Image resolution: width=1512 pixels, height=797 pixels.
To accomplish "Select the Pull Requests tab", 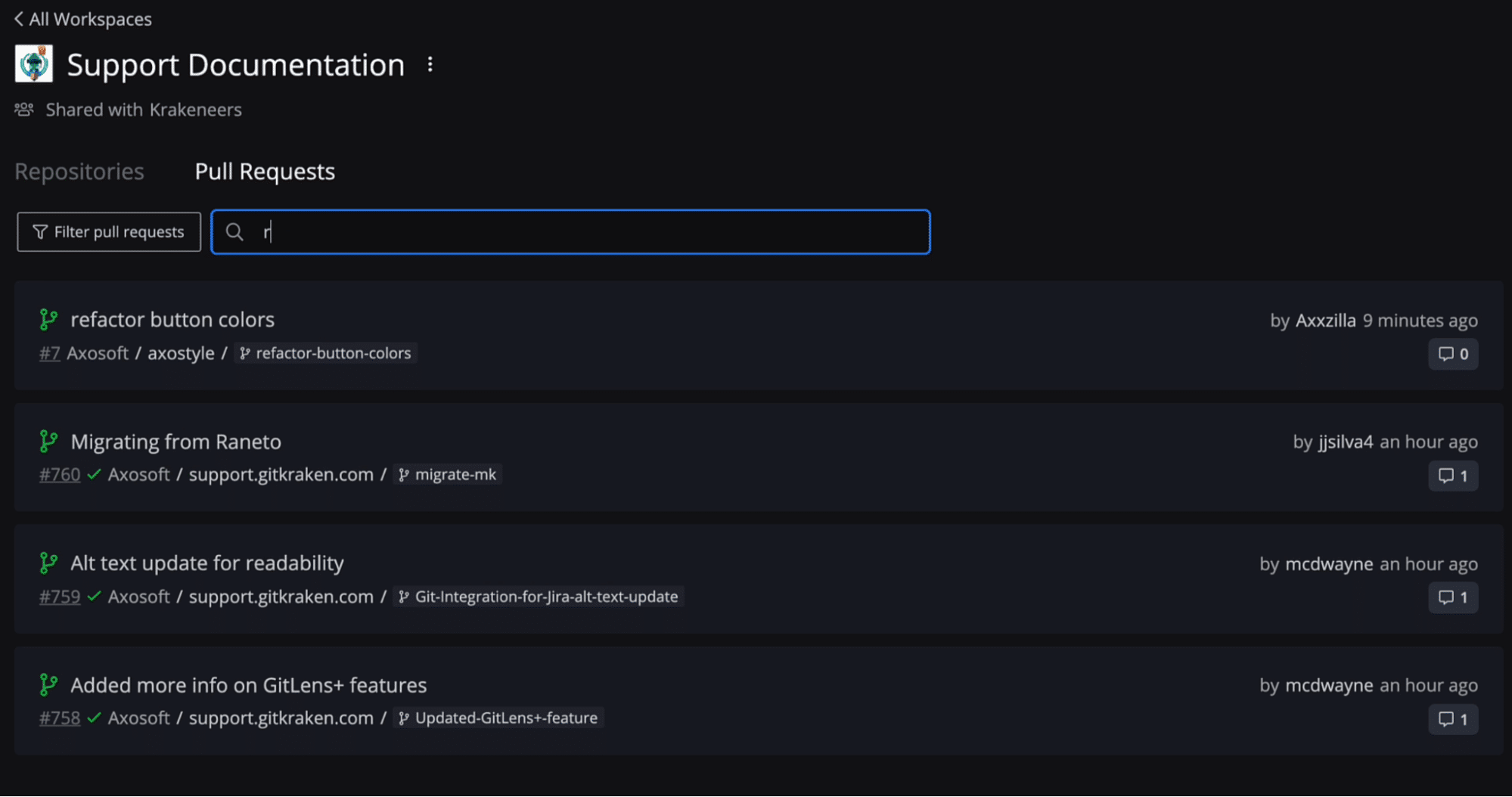I will pos(265,172).
